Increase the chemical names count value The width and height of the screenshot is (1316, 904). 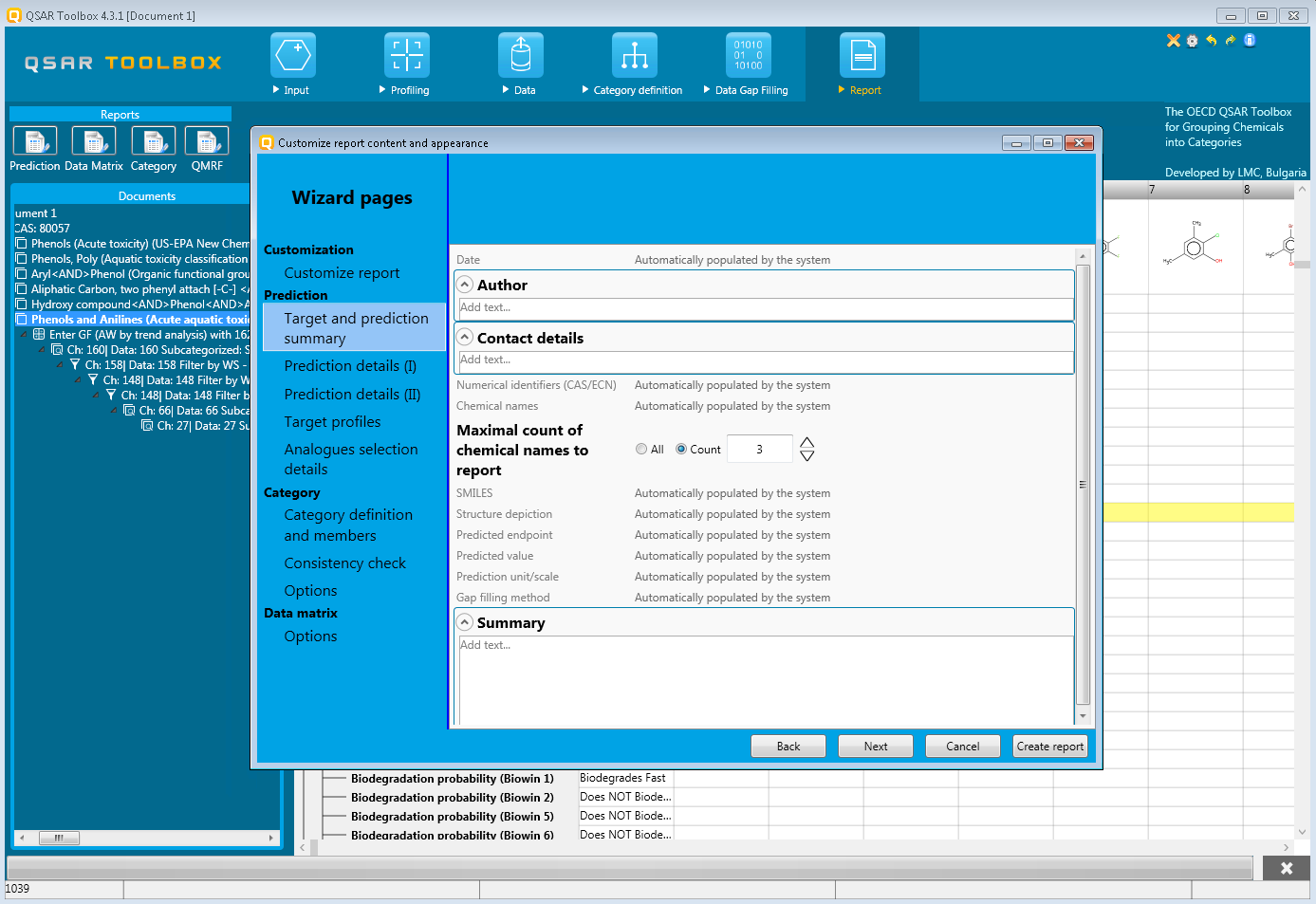[x=807, y=442]
